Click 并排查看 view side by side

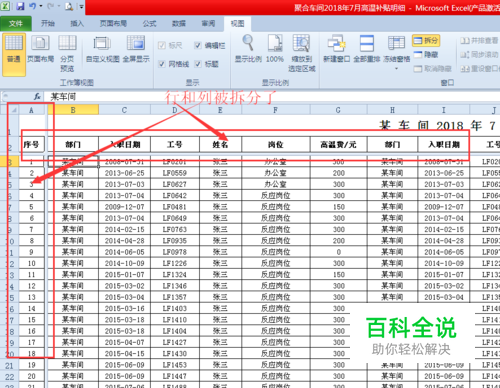click(x=479, y=41)
